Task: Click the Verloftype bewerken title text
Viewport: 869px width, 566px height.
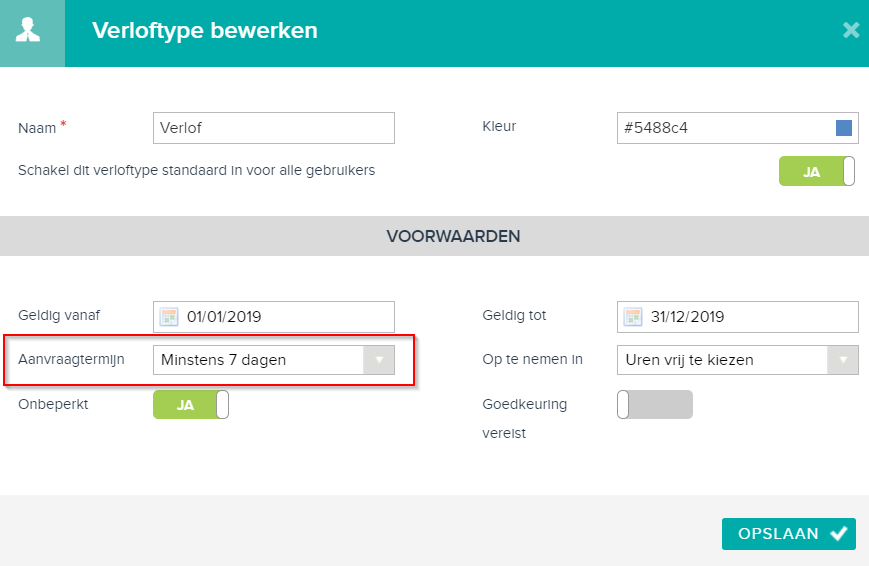Action: coord(205,30)
